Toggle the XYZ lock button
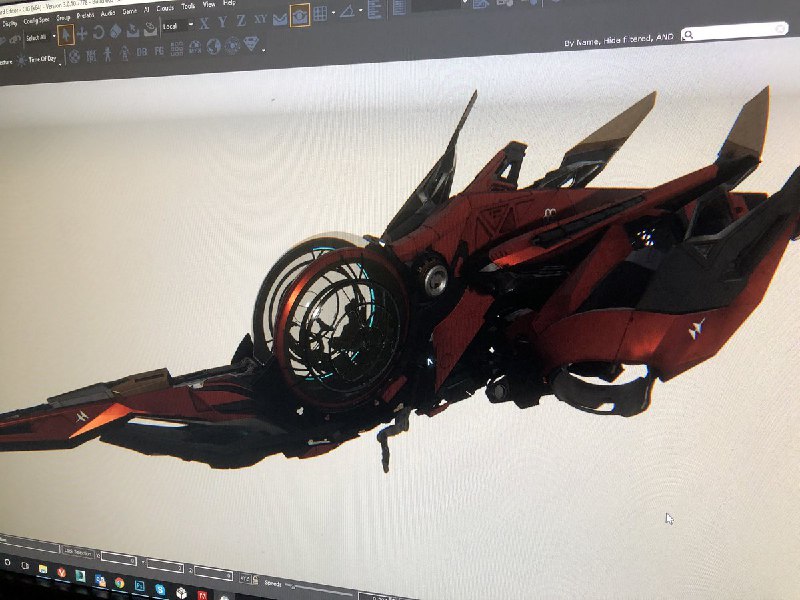Viewport: 800px width, 600px height. coord(245,579)
